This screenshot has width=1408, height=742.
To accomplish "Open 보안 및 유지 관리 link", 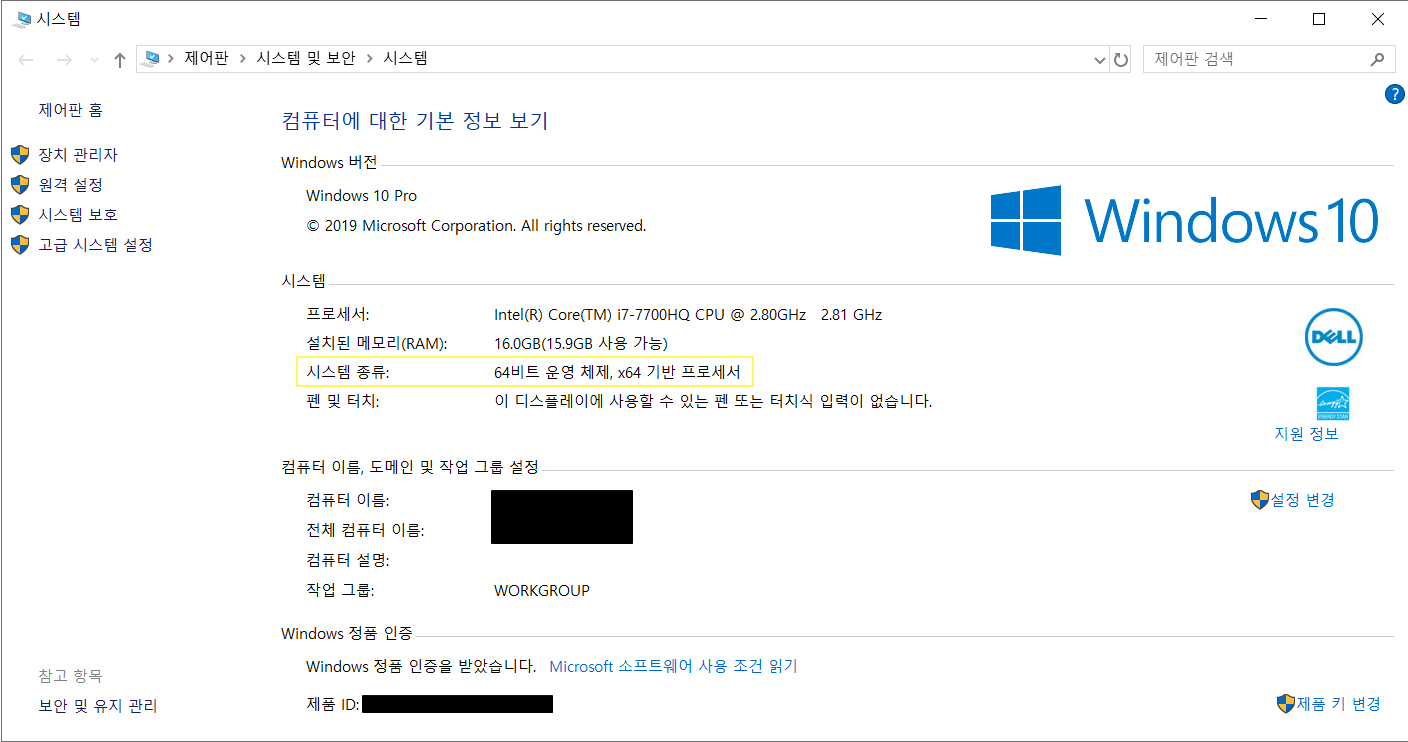I will 98,706.
